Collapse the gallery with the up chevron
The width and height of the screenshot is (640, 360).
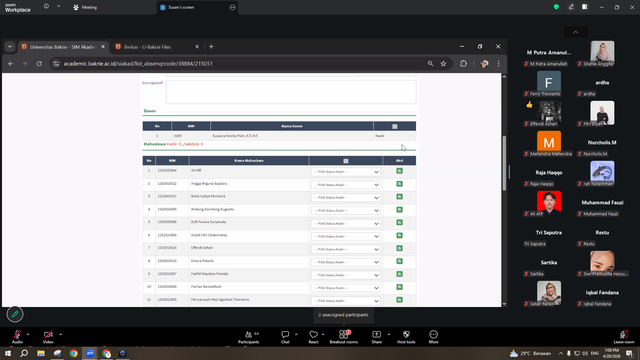point(576,32)
